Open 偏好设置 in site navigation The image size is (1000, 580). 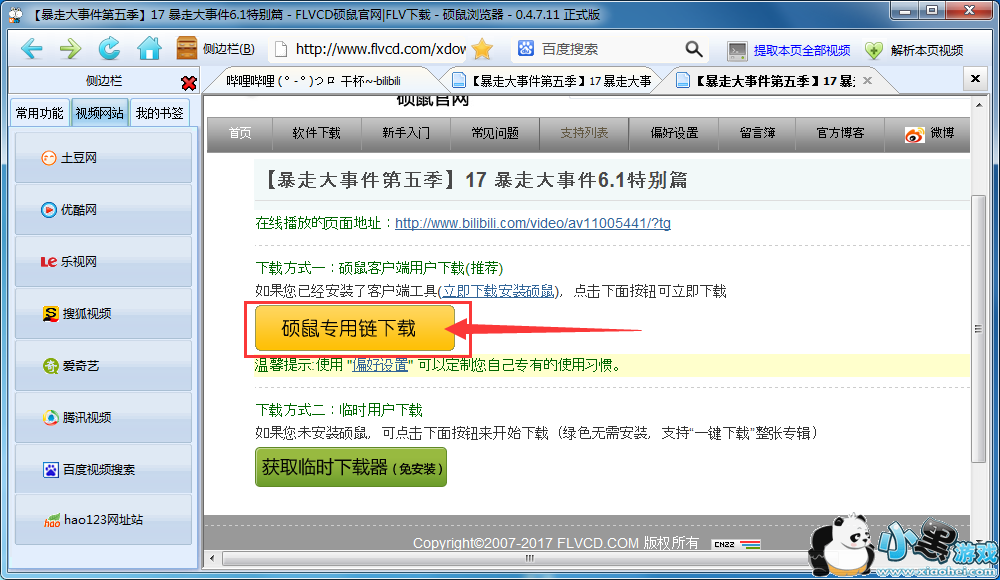tap(674, 133)
